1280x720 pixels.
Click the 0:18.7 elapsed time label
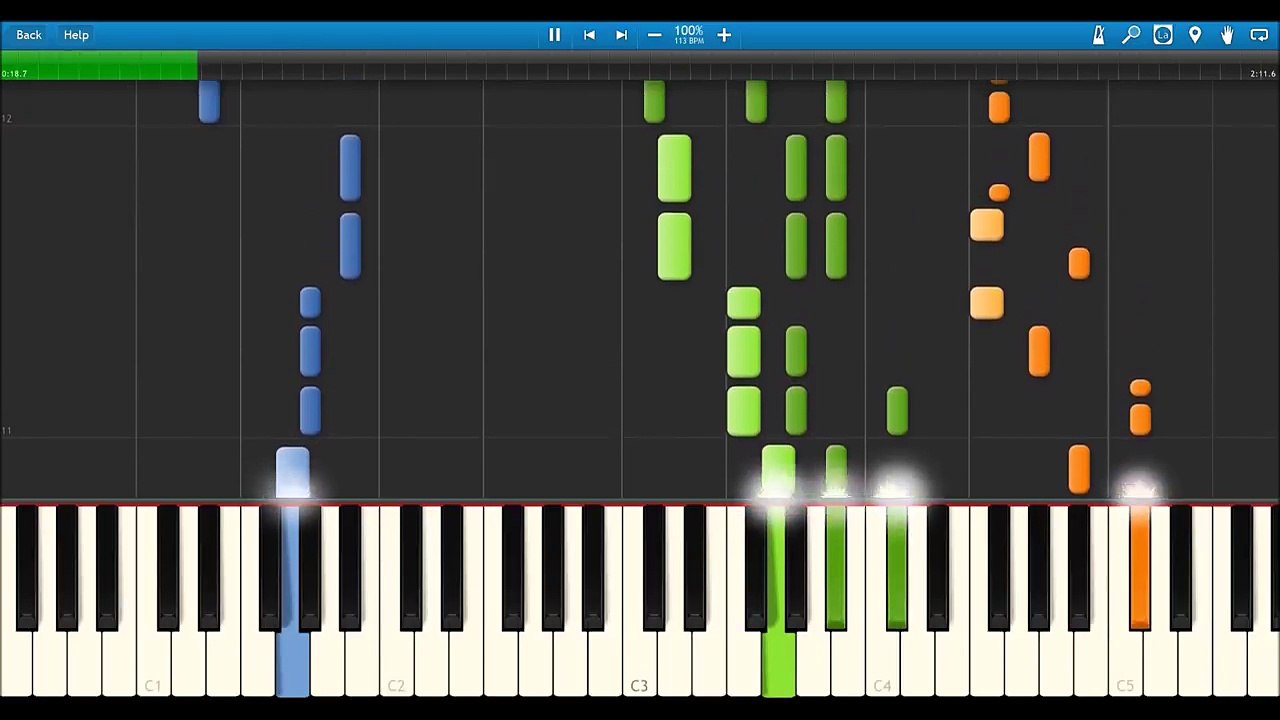[14, 74]
